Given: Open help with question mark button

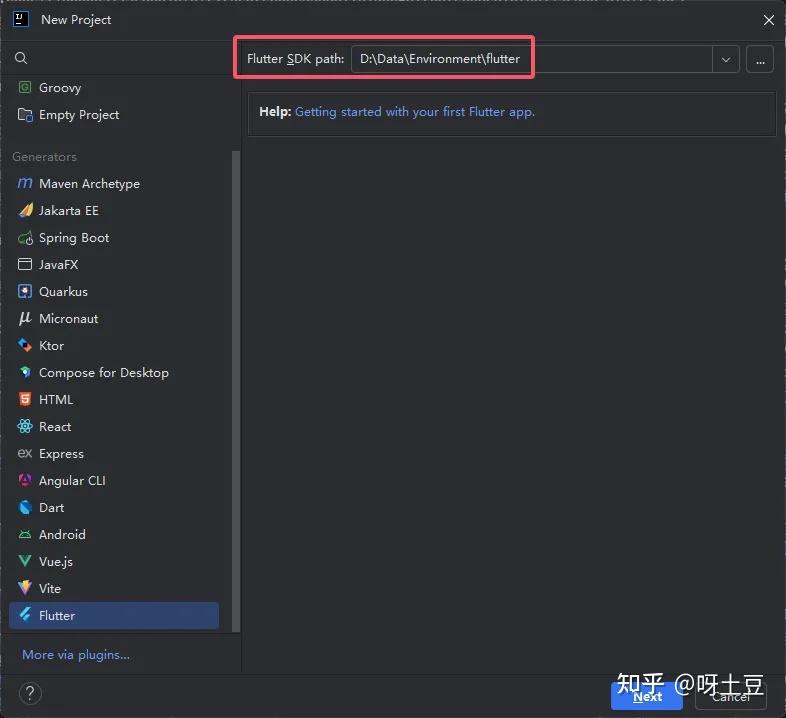Looking at the screenshot, I should 30,694.
